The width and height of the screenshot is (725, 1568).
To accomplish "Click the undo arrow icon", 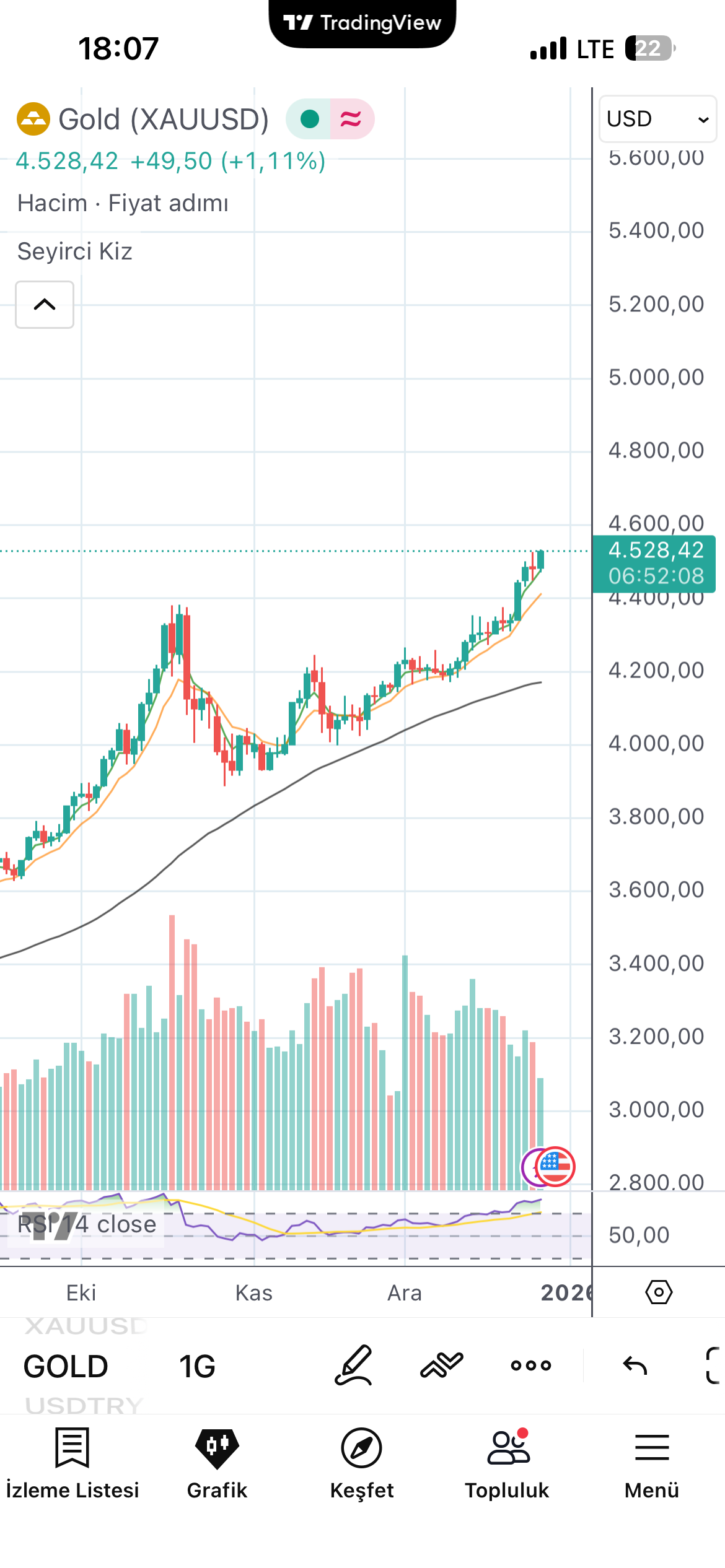I will coord(635,1365).
